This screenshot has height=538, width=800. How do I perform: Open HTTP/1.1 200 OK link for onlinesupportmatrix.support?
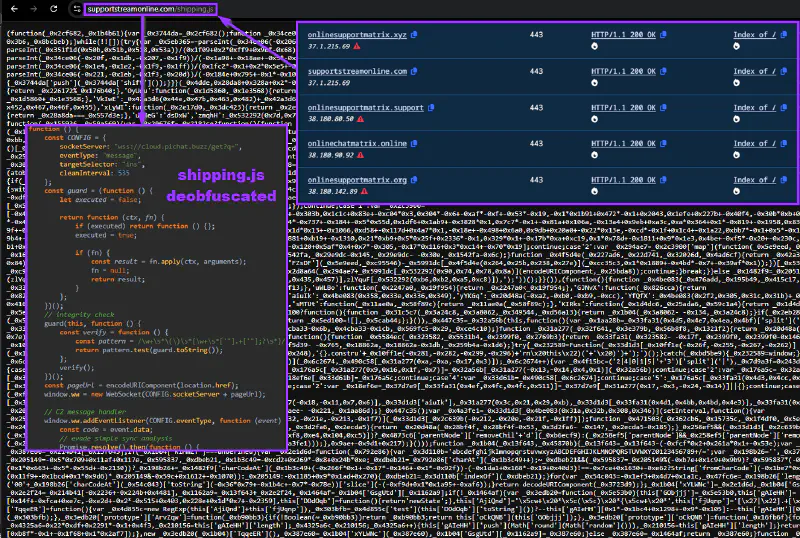623,108
